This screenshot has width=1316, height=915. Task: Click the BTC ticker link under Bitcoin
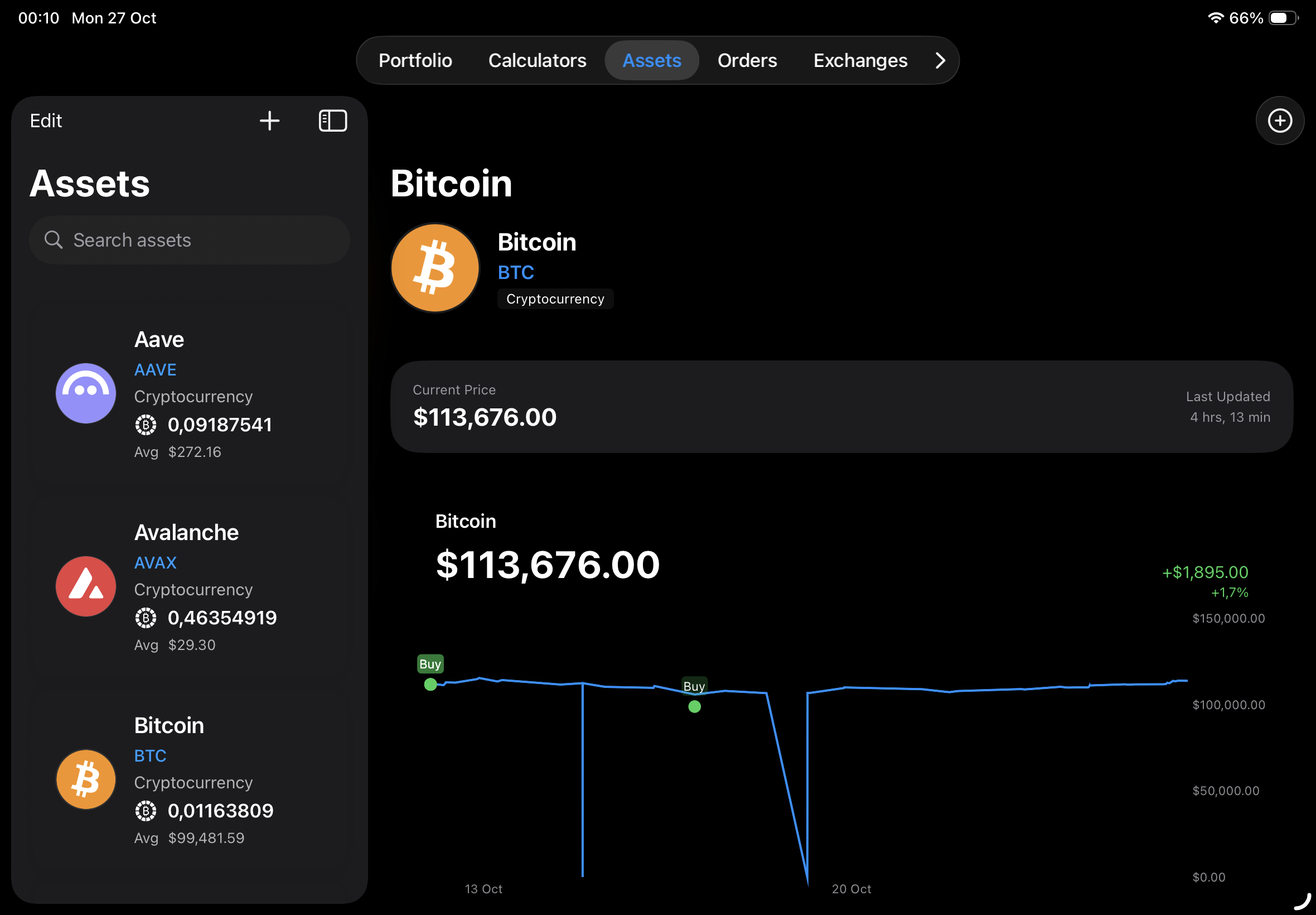(515, 272)
